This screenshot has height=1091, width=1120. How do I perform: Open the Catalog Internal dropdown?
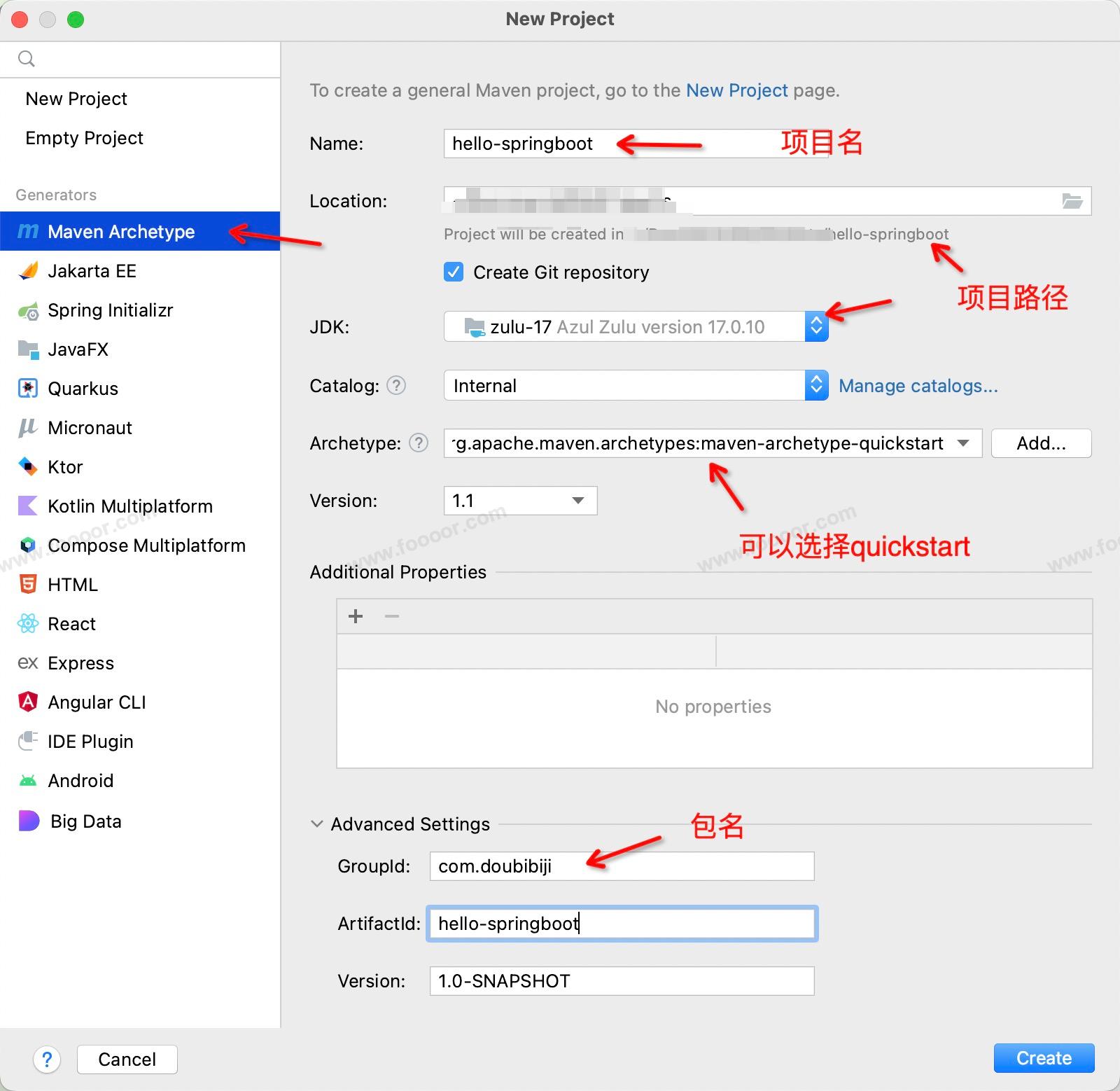point(815,386)
